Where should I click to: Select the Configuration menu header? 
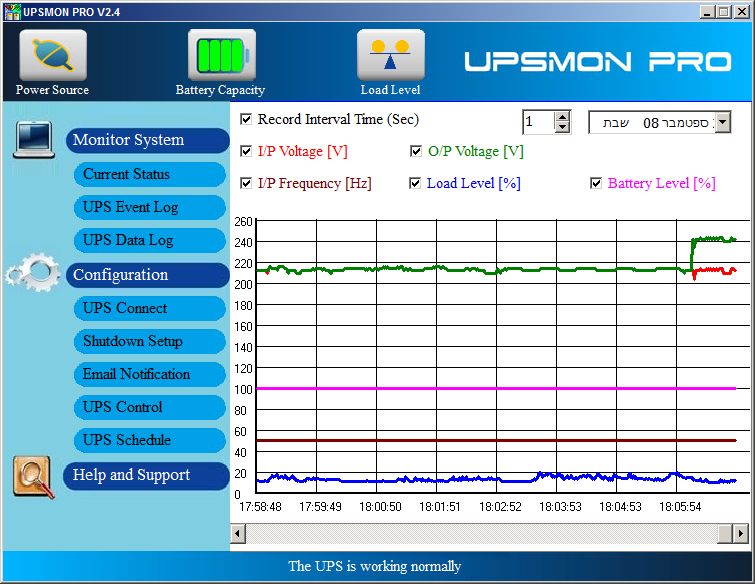(x=147, y=275)
